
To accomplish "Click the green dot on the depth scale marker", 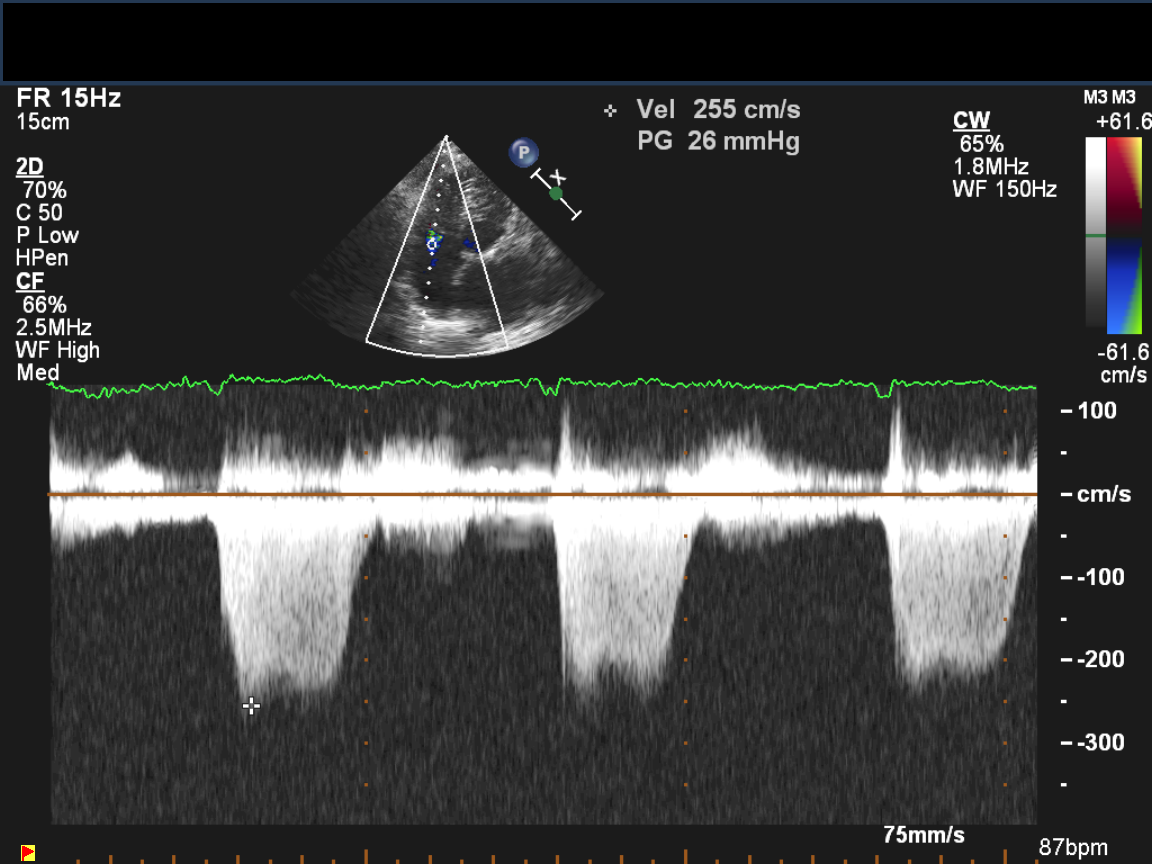I will click(556, 193).
